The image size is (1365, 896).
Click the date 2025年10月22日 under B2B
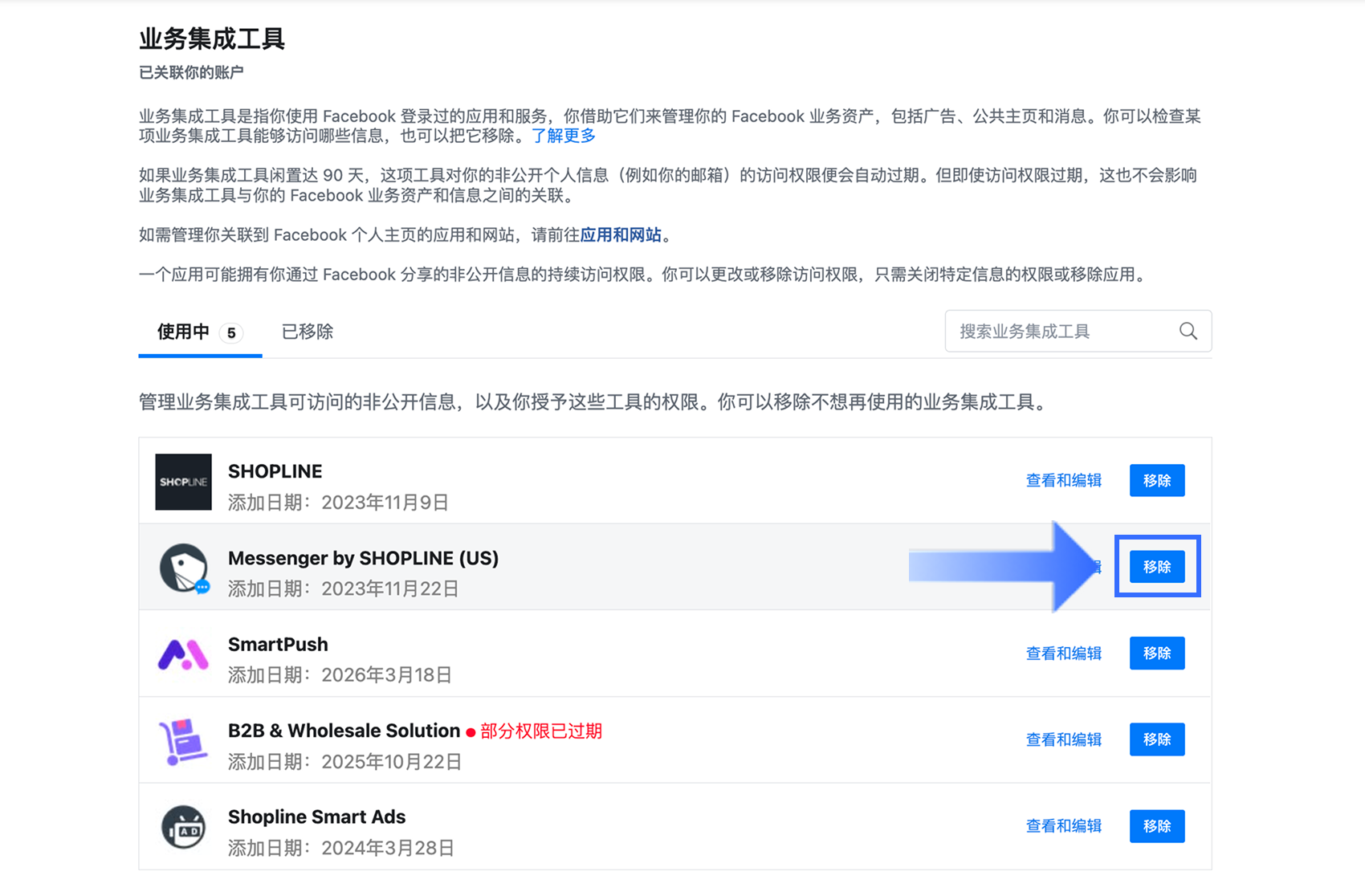tap(391, 762)
